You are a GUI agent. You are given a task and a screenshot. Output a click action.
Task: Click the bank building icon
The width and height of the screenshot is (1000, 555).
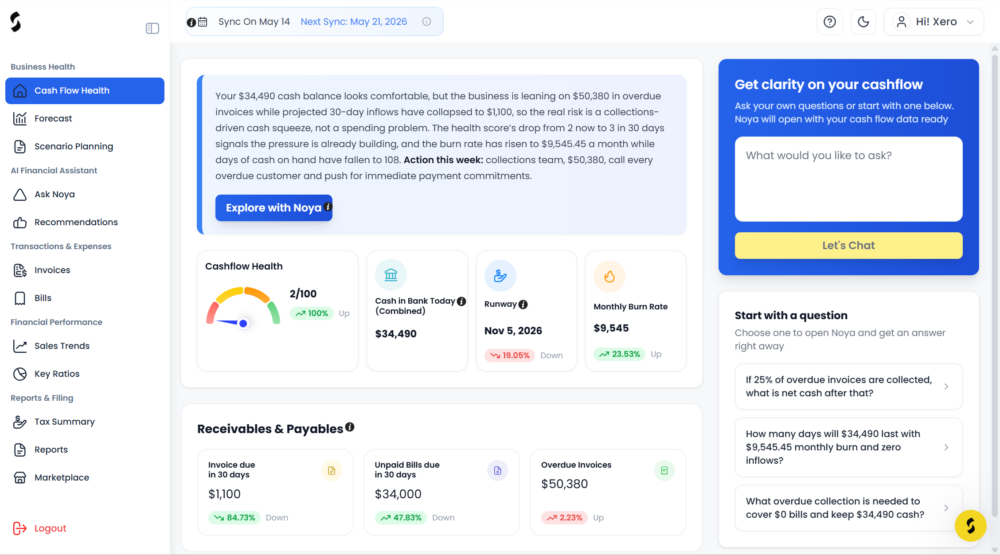[391, 275]
